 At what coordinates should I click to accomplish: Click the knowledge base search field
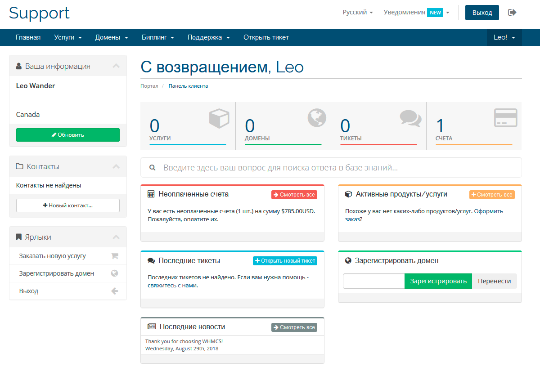click(x=331, y=168)
